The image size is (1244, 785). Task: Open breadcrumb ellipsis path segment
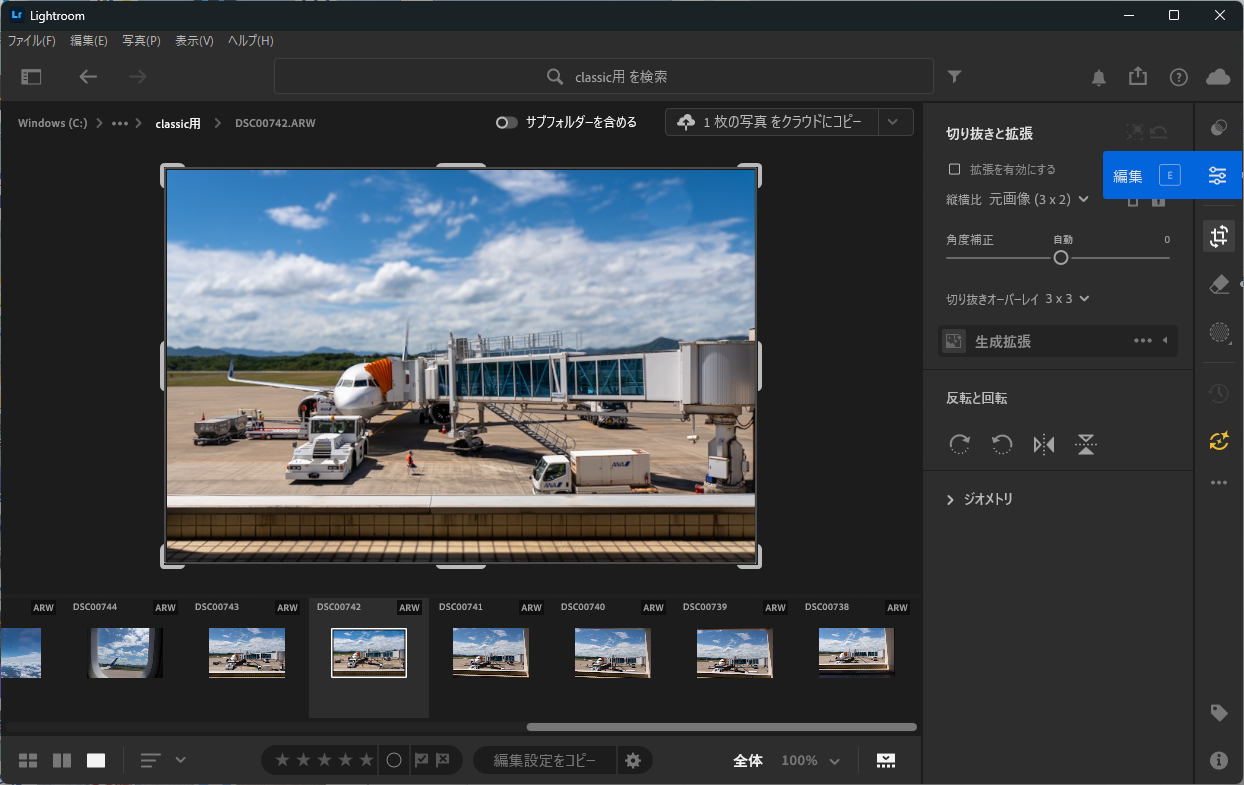(x=120, y=123)
